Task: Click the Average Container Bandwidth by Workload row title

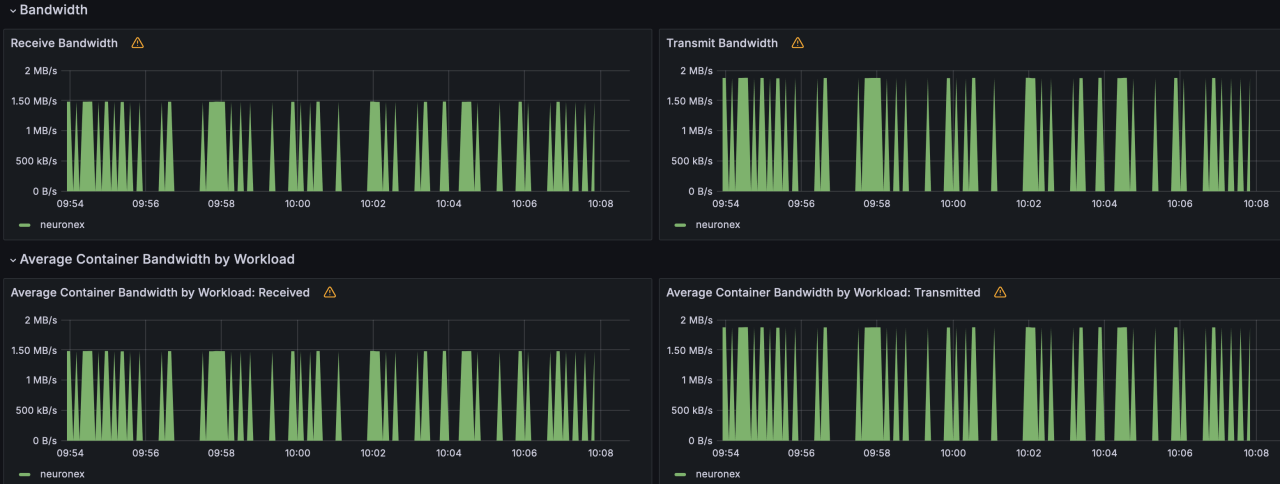Action: [x=157, y=259]
